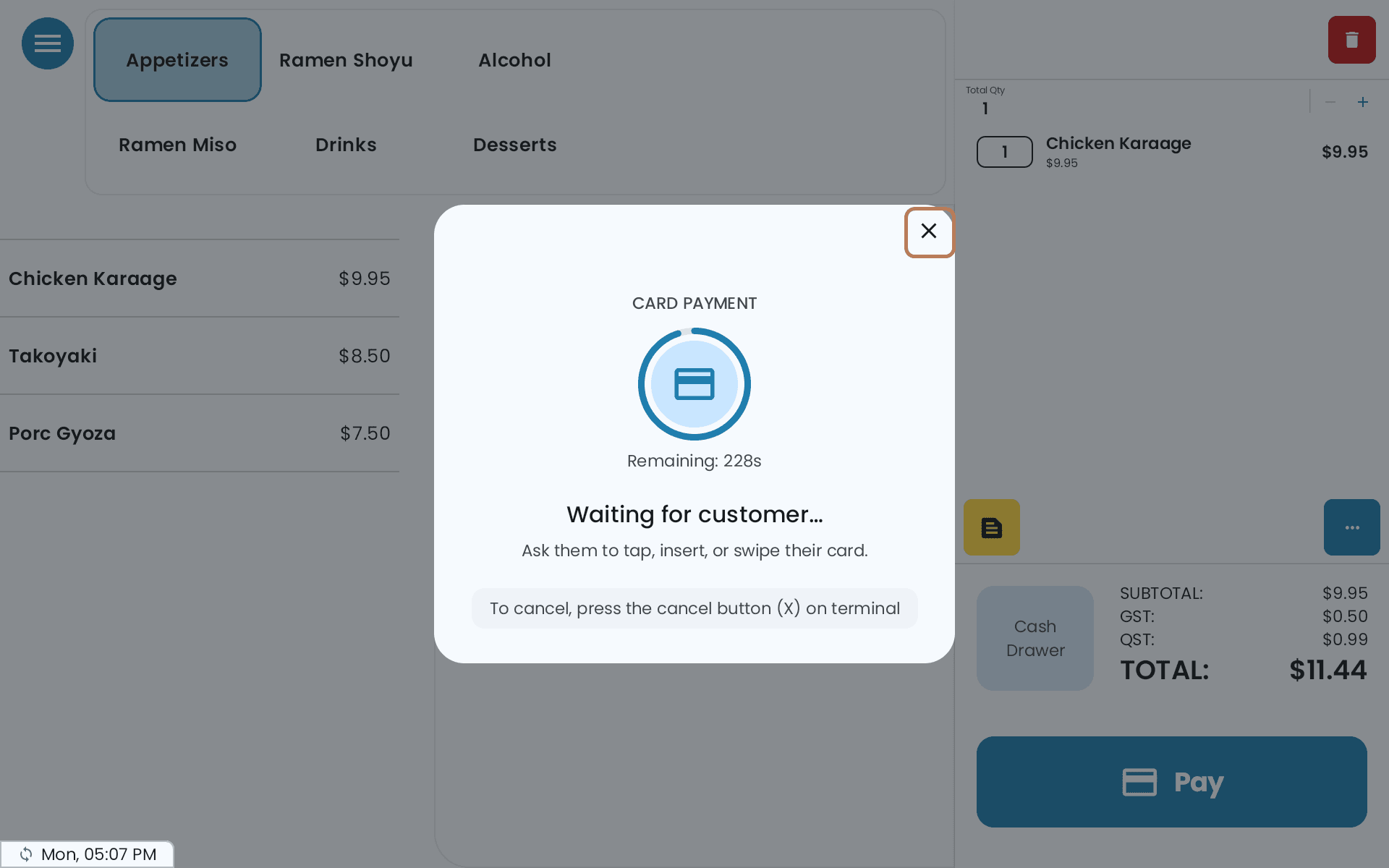Viewport: 1389px width, 868px height.
Task: Close the card payment dialog
Action: (x=929, y=231)
